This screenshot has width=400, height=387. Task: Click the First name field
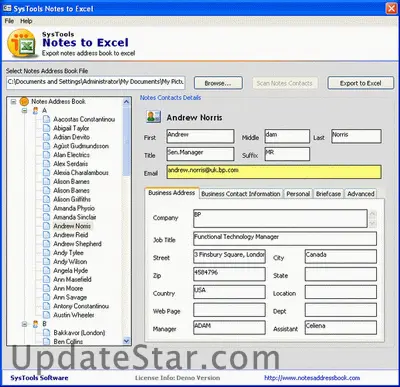pyautogui.click(x=200, y=136)
